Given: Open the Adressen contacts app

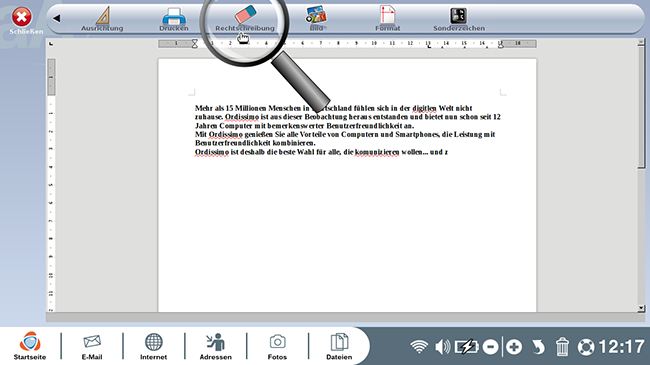Looking at the screenshot, I should [x=216, y=347].
